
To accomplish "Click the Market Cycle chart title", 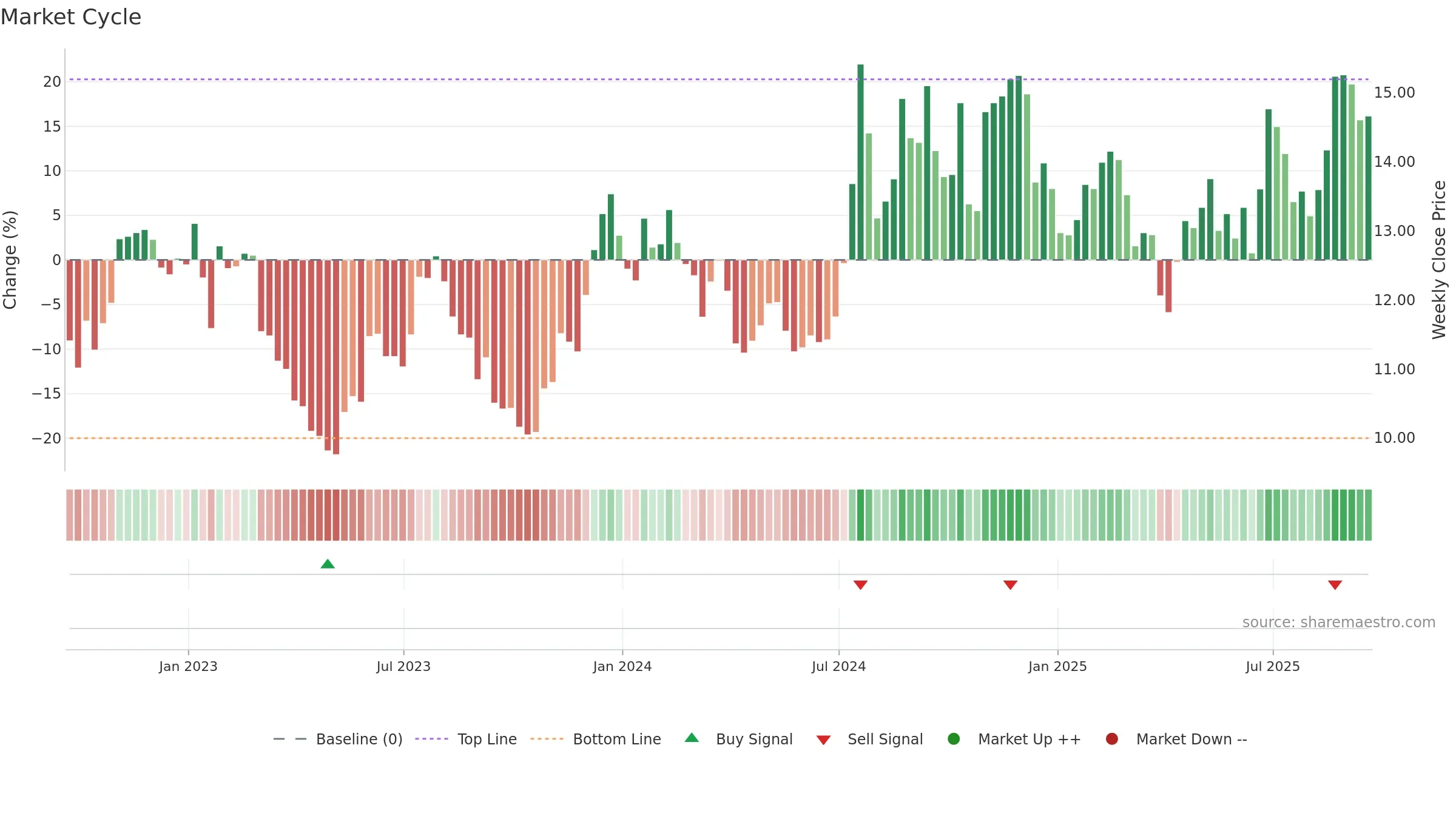I will [x=71, y=17].
